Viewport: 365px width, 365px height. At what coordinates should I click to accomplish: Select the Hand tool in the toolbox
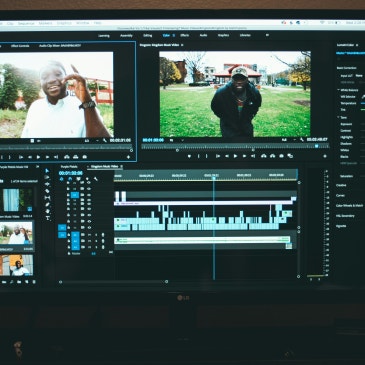pos(47,211)
